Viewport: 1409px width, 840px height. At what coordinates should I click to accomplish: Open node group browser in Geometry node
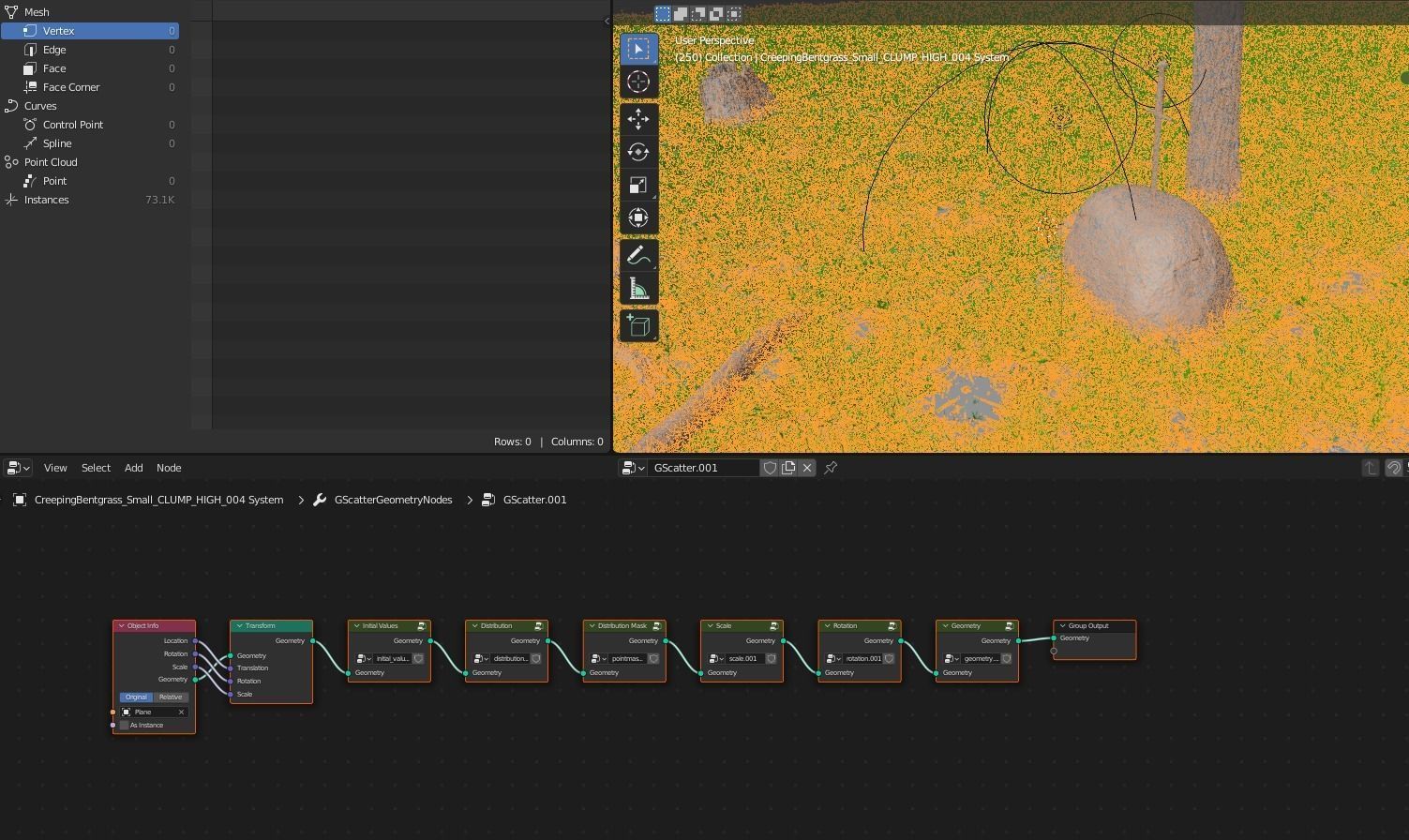click(952, 658)
